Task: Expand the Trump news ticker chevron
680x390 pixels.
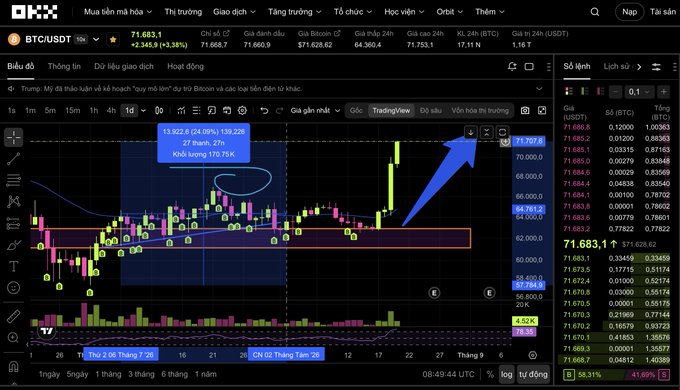Action: tap(539, 88)
